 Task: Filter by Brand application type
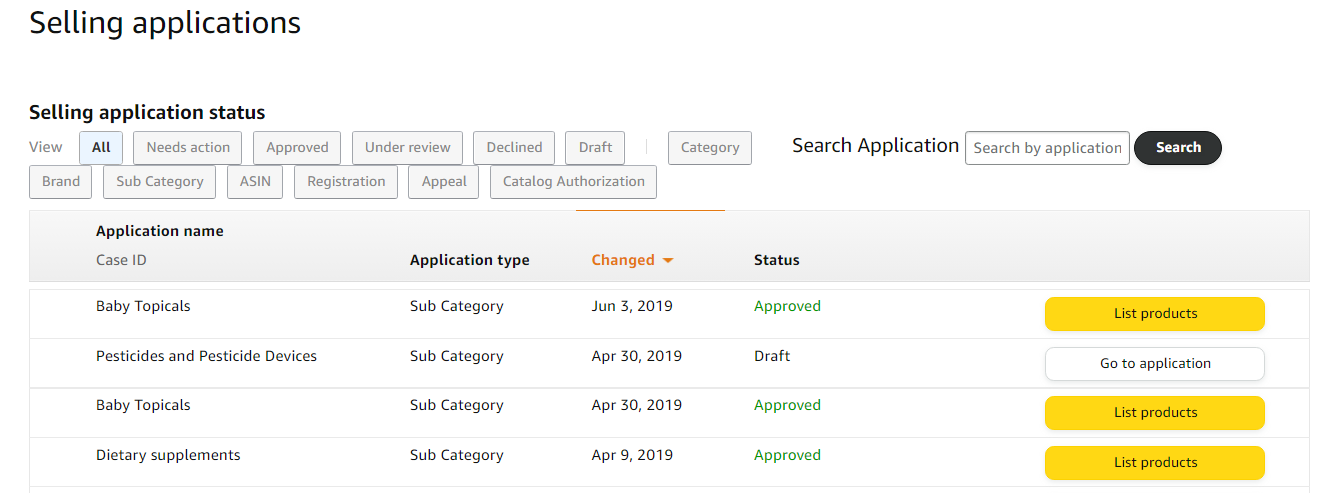[61, 182]
